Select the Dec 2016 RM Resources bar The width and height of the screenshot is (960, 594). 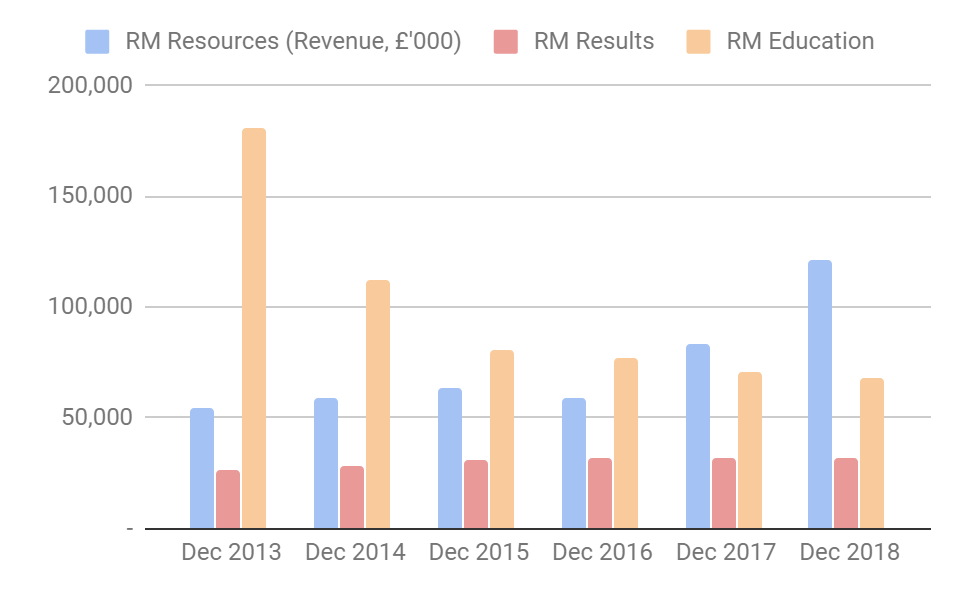tap(574, 464)
